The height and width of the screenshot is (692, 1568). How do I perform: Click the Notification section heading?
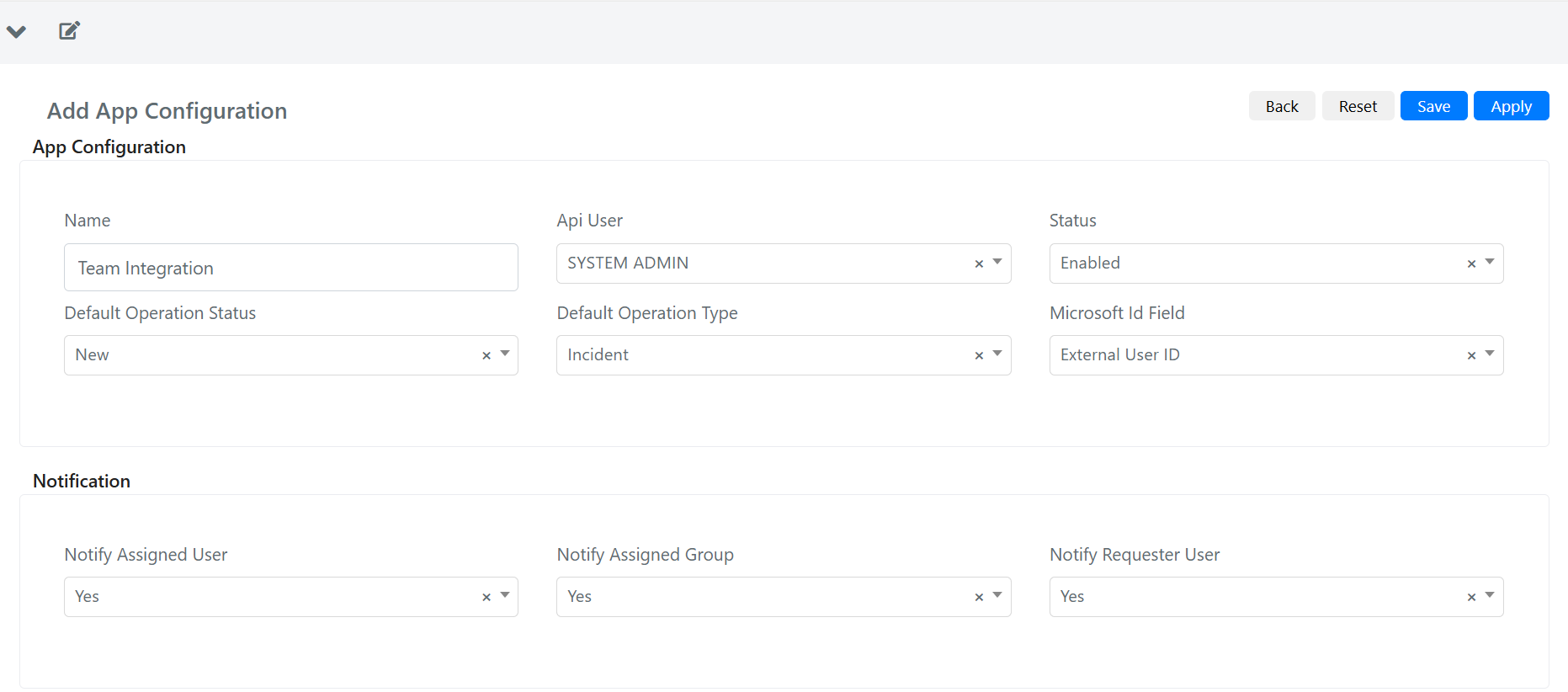(82, 481)
